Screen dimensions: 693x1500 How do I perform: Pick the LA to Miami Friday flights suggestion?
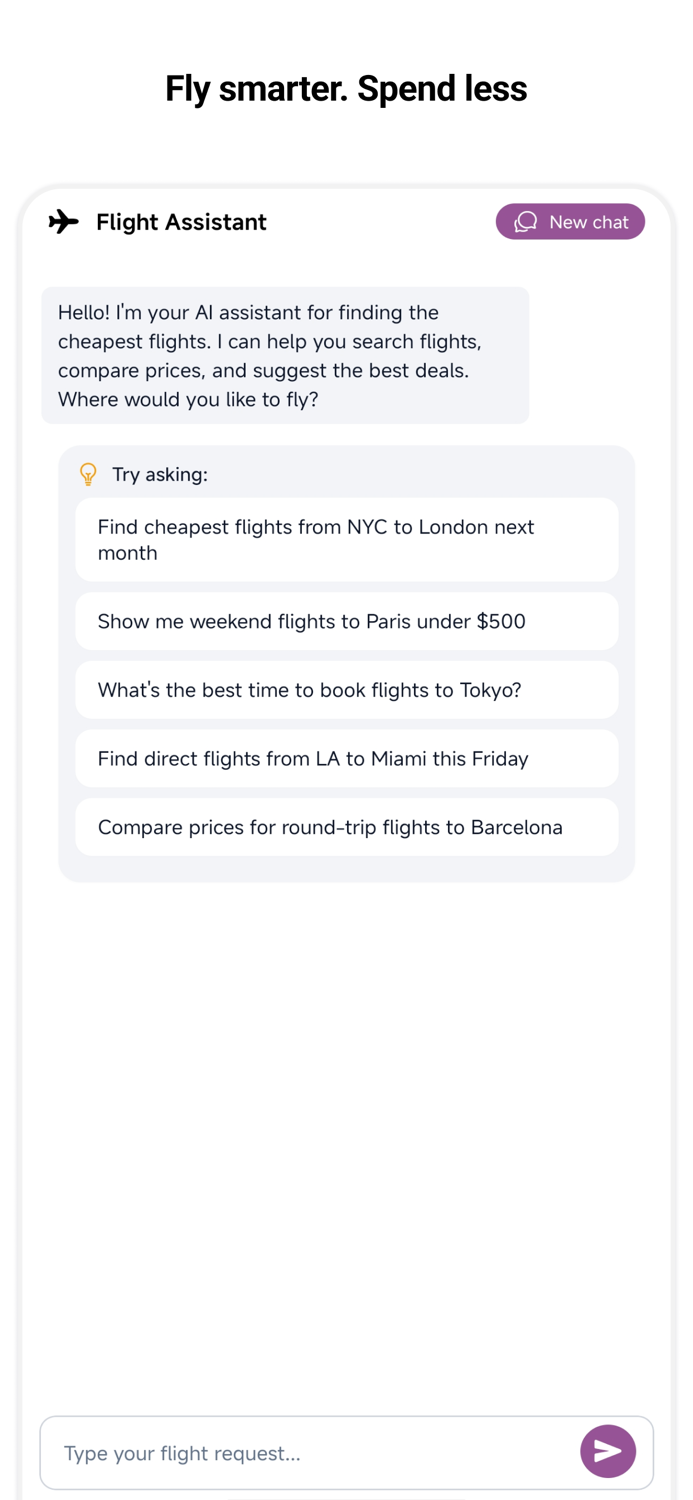pyautogui.click(x=346, y=758)
